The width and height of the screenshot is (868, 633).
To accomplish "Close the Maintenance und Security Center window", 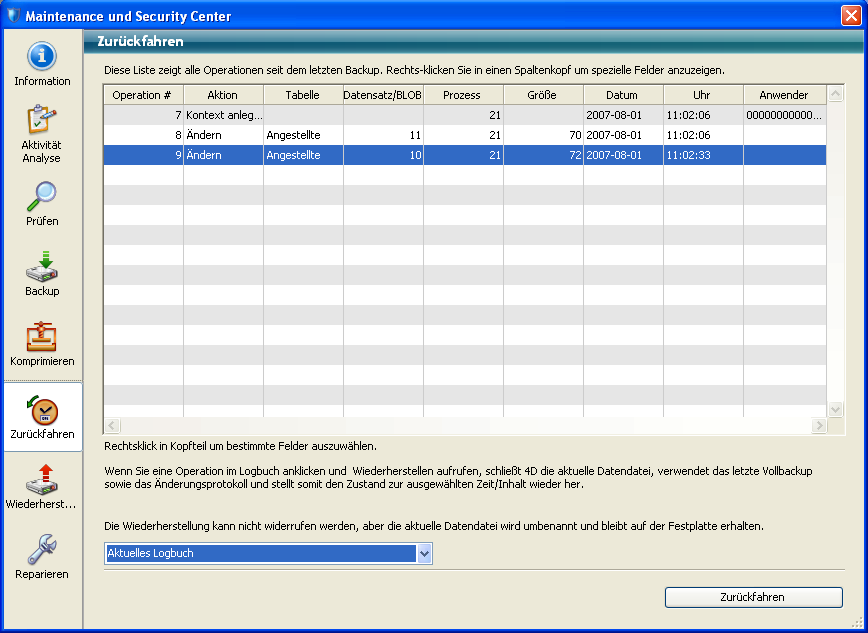I will [850, 16].
